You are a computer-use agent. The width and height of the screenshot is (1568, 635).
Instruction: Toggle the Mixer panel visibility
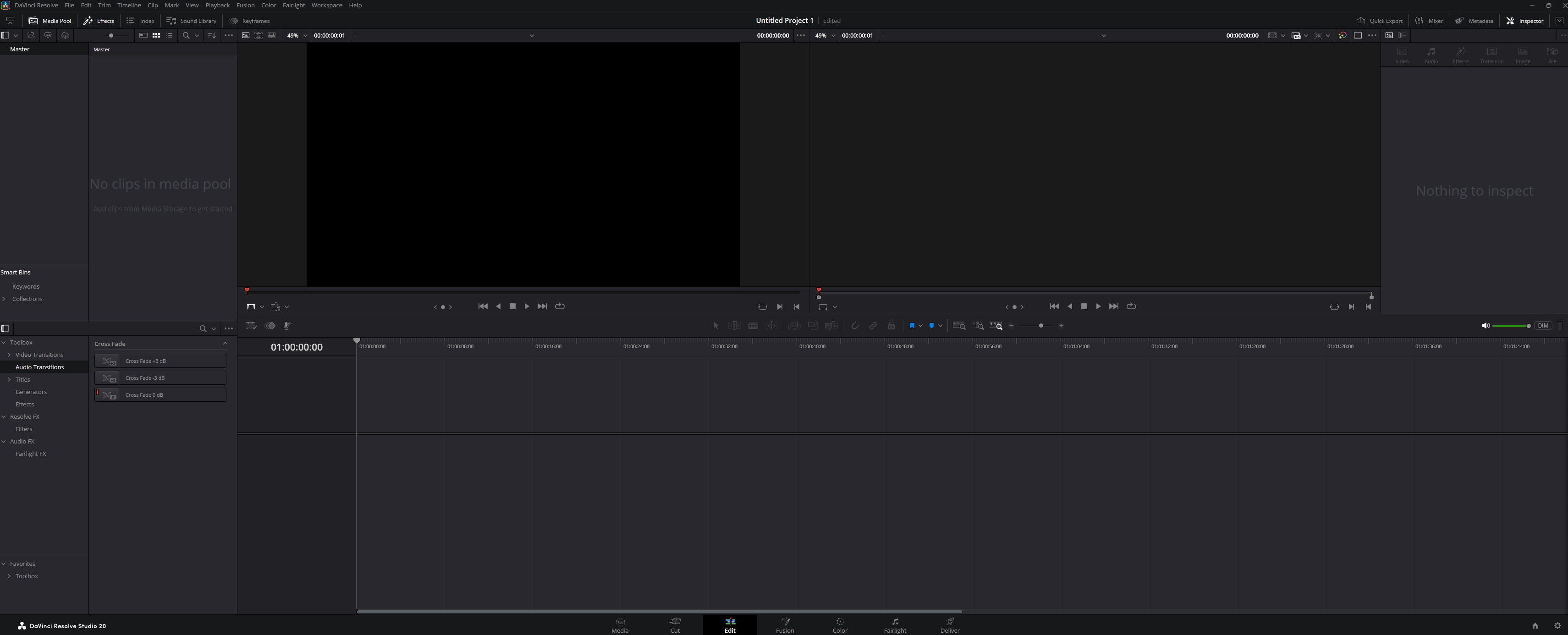pos(1429,20)
